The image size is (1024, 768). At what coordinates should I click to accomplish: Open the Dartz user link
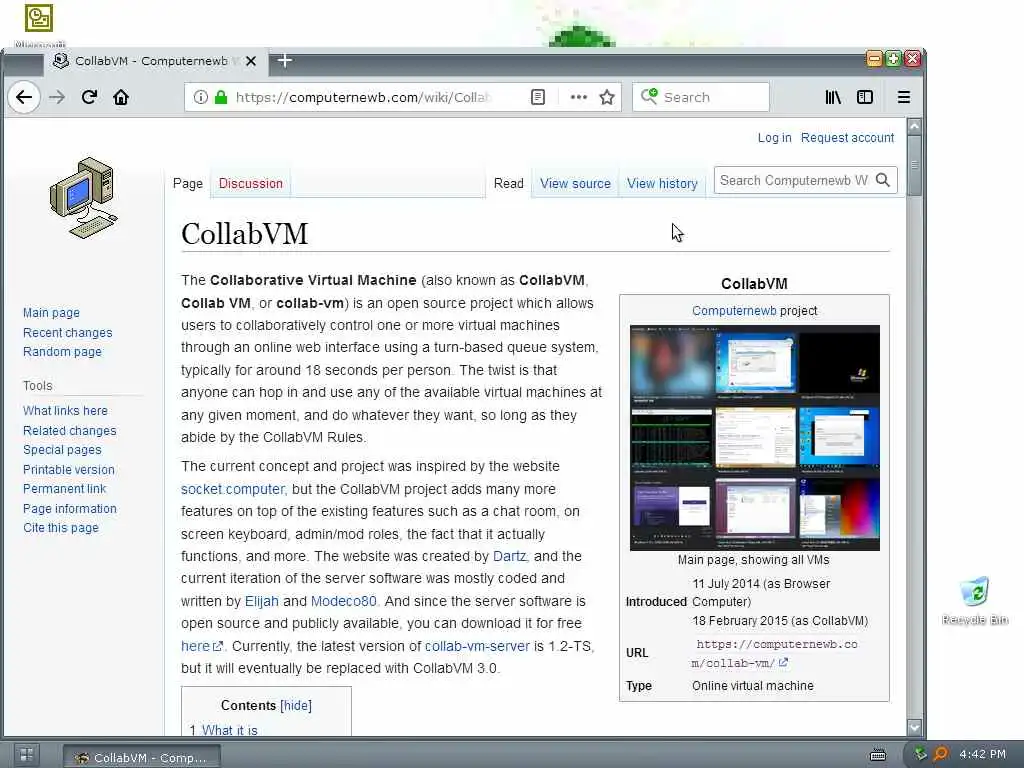tap(509, 556)
